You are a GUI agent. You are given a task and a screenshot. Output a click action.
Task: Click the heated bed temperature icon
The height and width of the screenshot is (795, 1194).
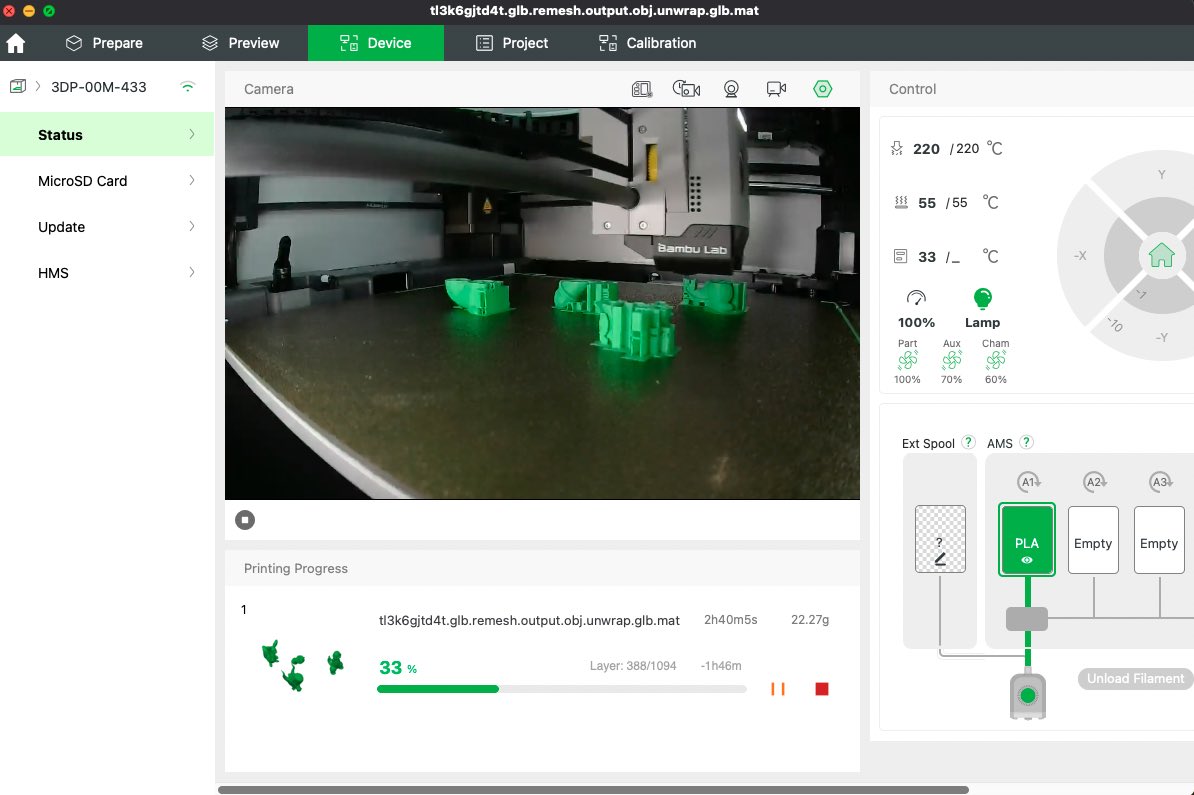(901, 202)
